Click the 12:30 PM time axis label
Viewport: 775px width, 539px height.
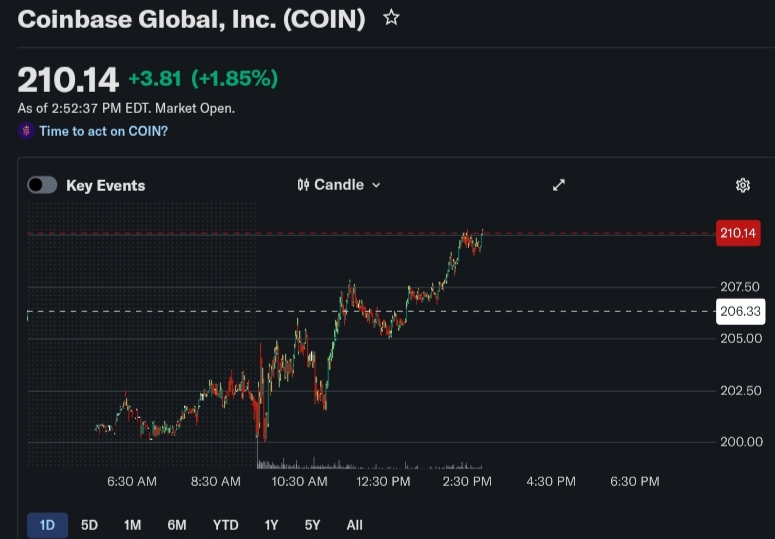click(x=384, y=482)
